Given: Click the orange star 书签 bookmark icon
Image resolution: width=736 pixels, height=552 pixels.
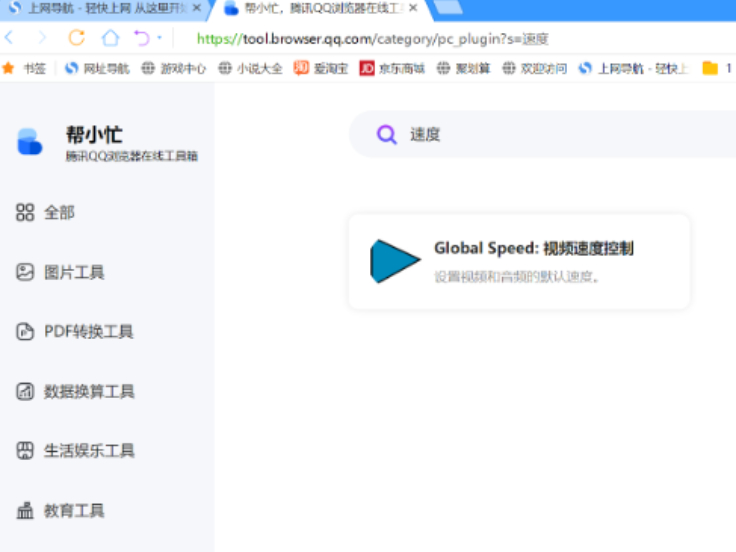Looking at the screenshot, I should tap(8, 69).
